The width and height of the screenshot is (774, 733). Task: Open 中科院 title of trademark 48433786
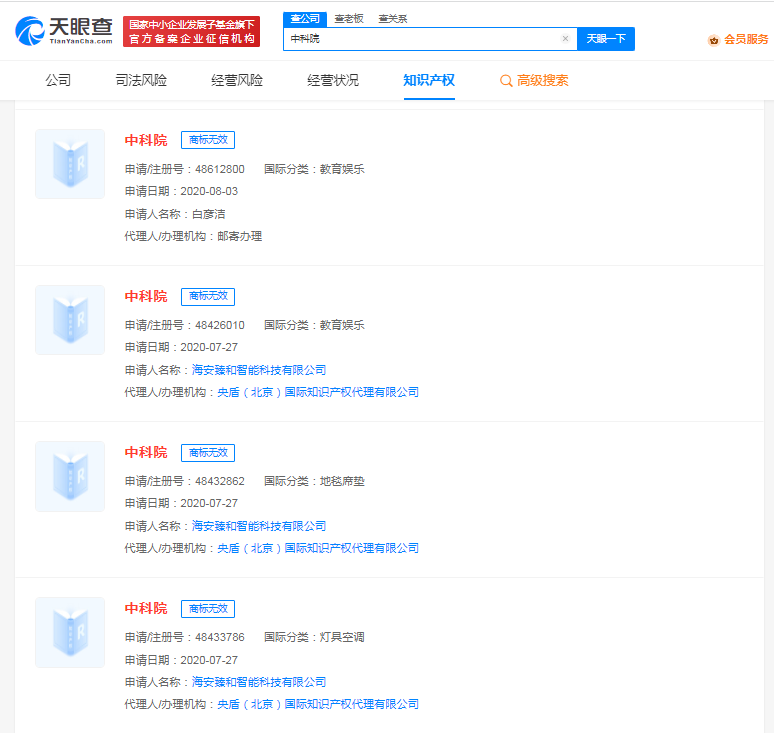(x=146, y=608)
